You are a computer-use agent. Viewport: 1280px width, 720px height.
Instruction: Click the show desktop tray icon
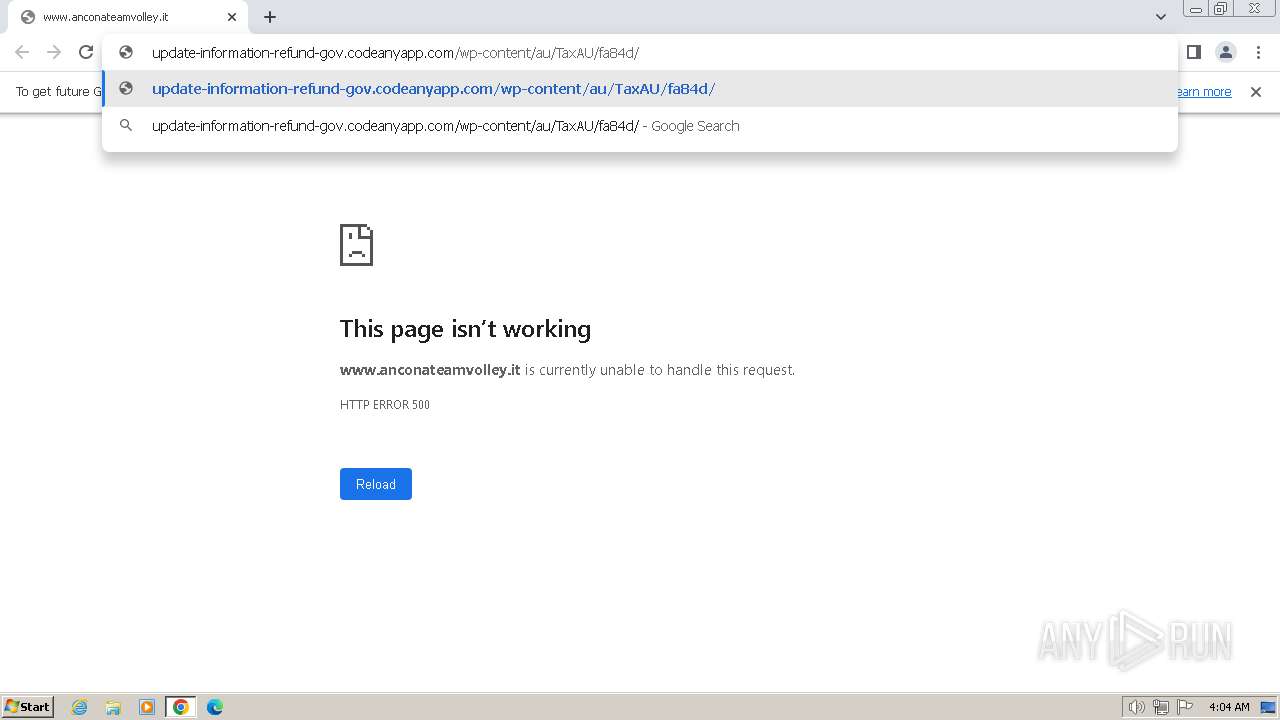(x=1267, y=707)
